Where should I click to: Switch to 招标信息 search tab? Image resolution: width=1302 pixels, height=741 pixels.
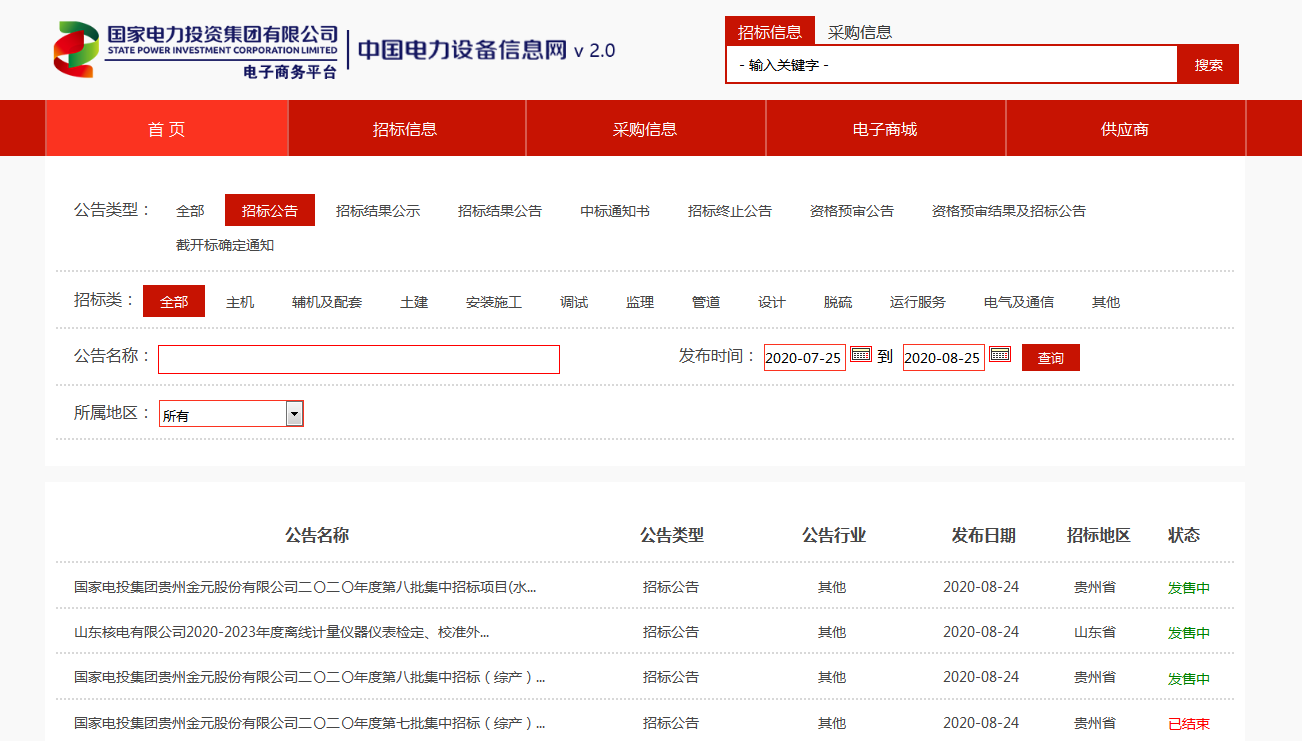point(770,32)
